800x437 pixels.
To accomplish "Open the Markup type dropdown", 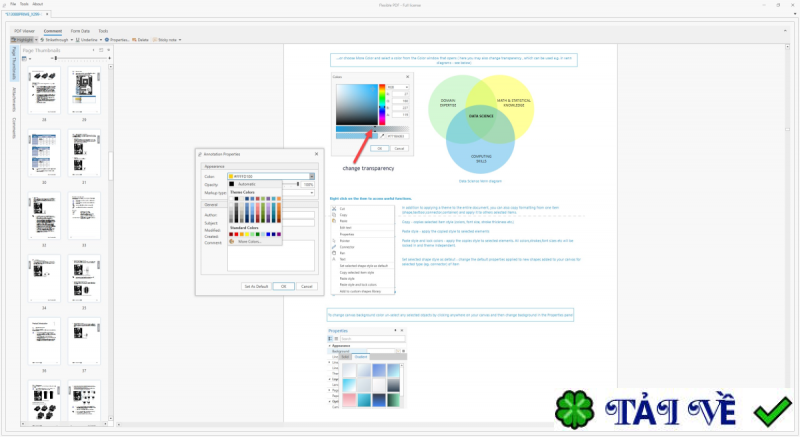I will [x=312, y=193].
